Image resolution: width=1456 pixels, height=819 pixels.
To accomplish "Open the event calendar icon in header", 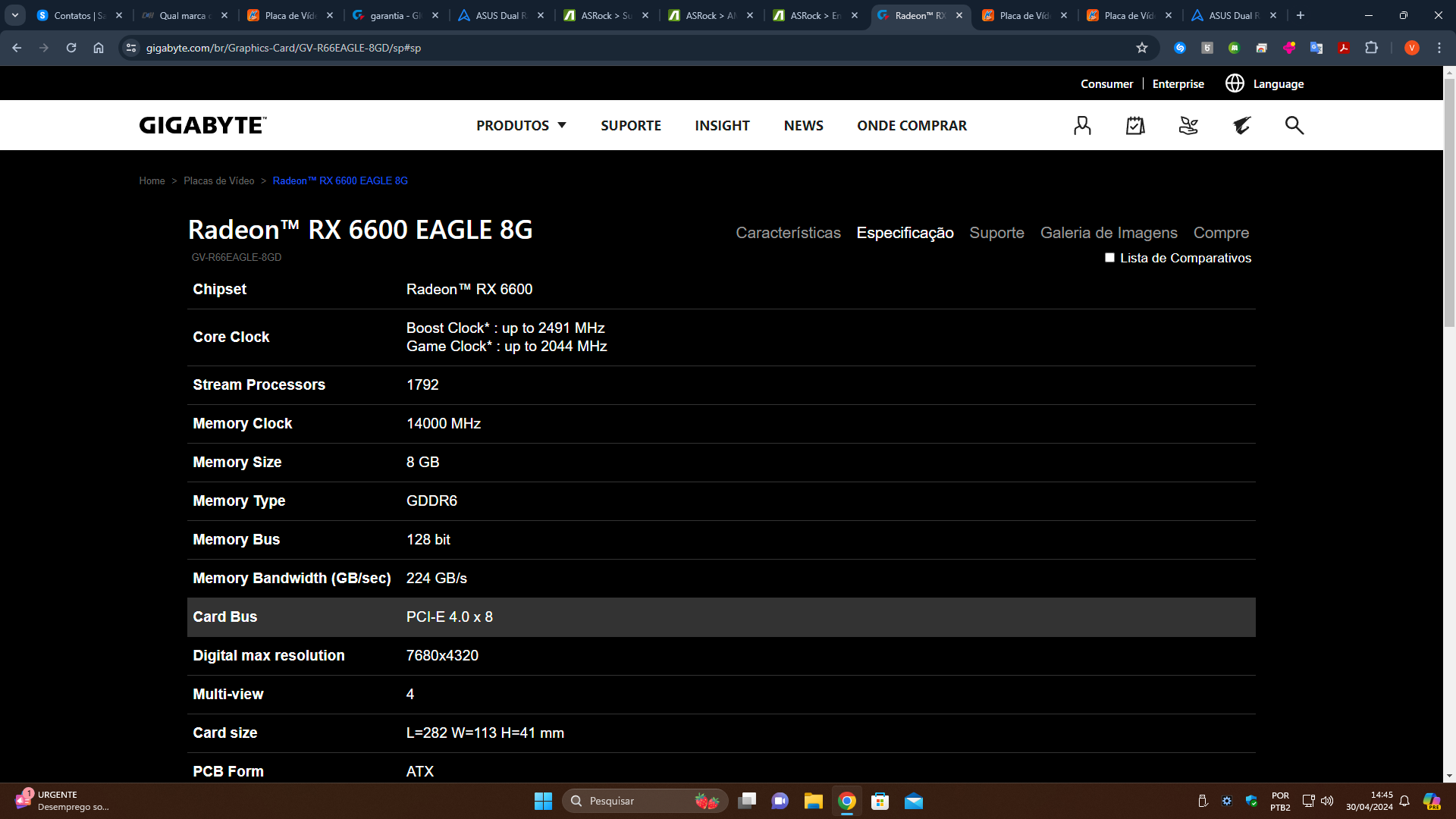I will coord(1135,125).
